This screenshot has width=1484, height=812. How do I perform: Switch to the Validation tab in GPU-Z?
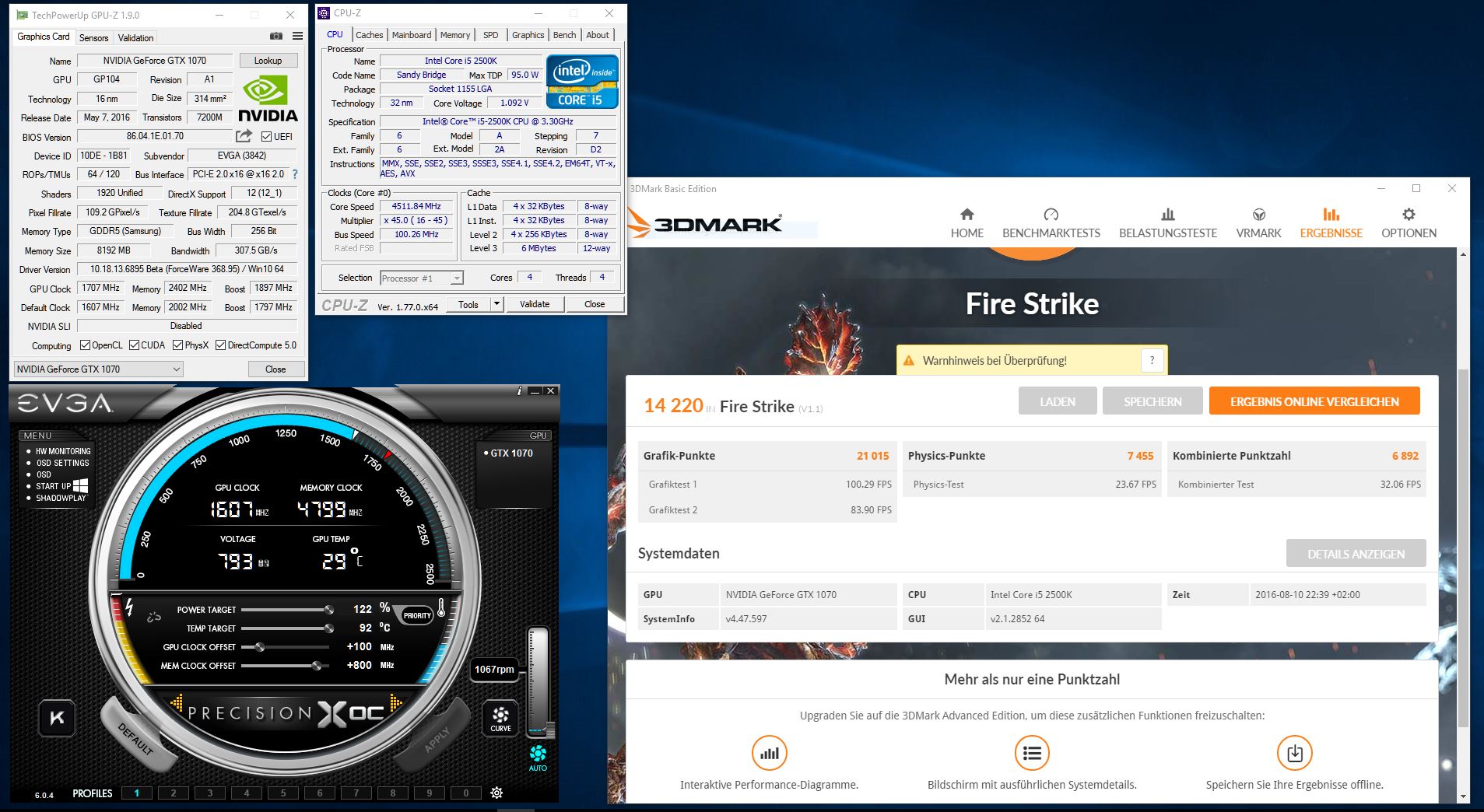pyautogui.click(x=135, y=37)
